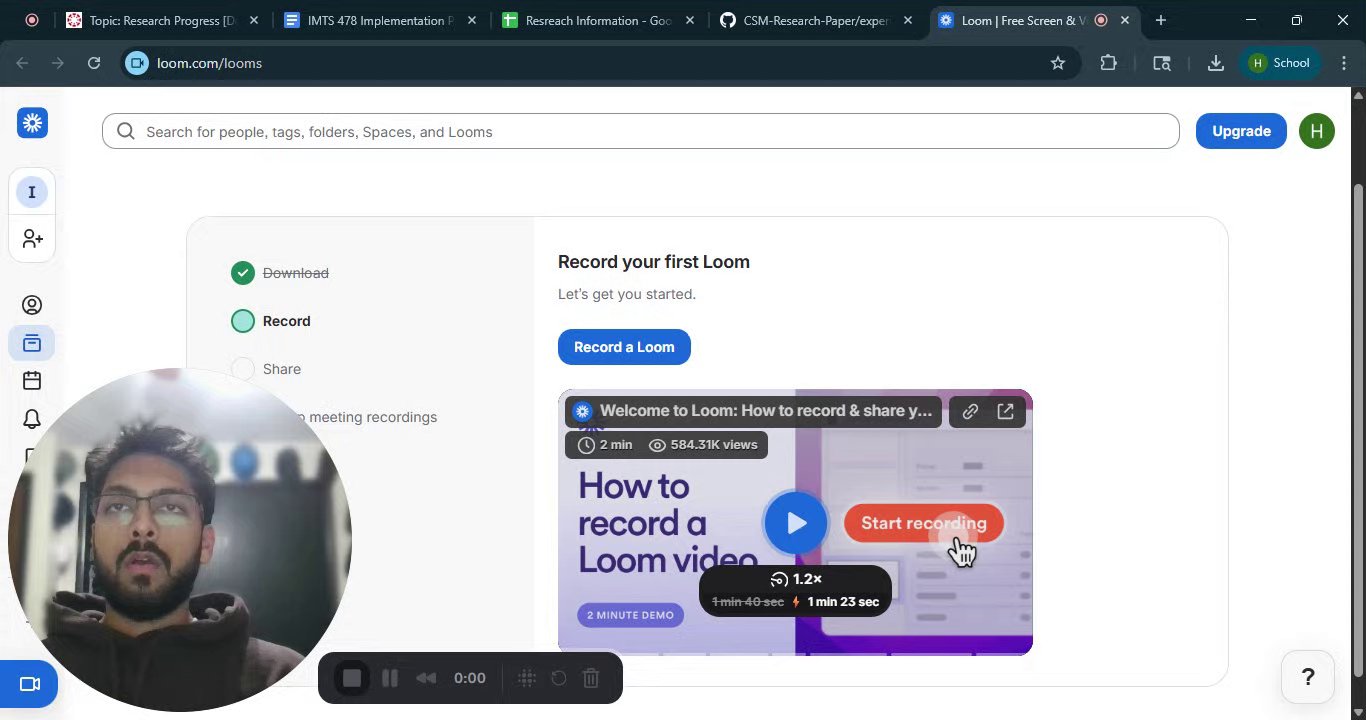Viewport: 1366px width, 720px height.
Task: Click the page vertical scrollbar
Action: click(1358, 430)
